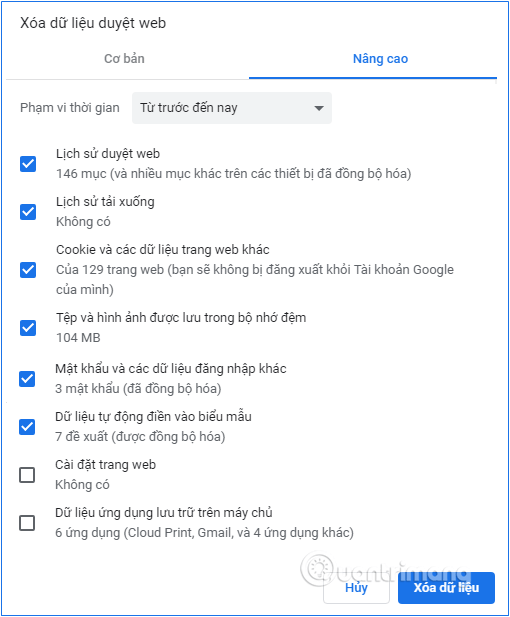Check the Cài đặt trang web checkbox
510x617 pixels.
(27, 475)
